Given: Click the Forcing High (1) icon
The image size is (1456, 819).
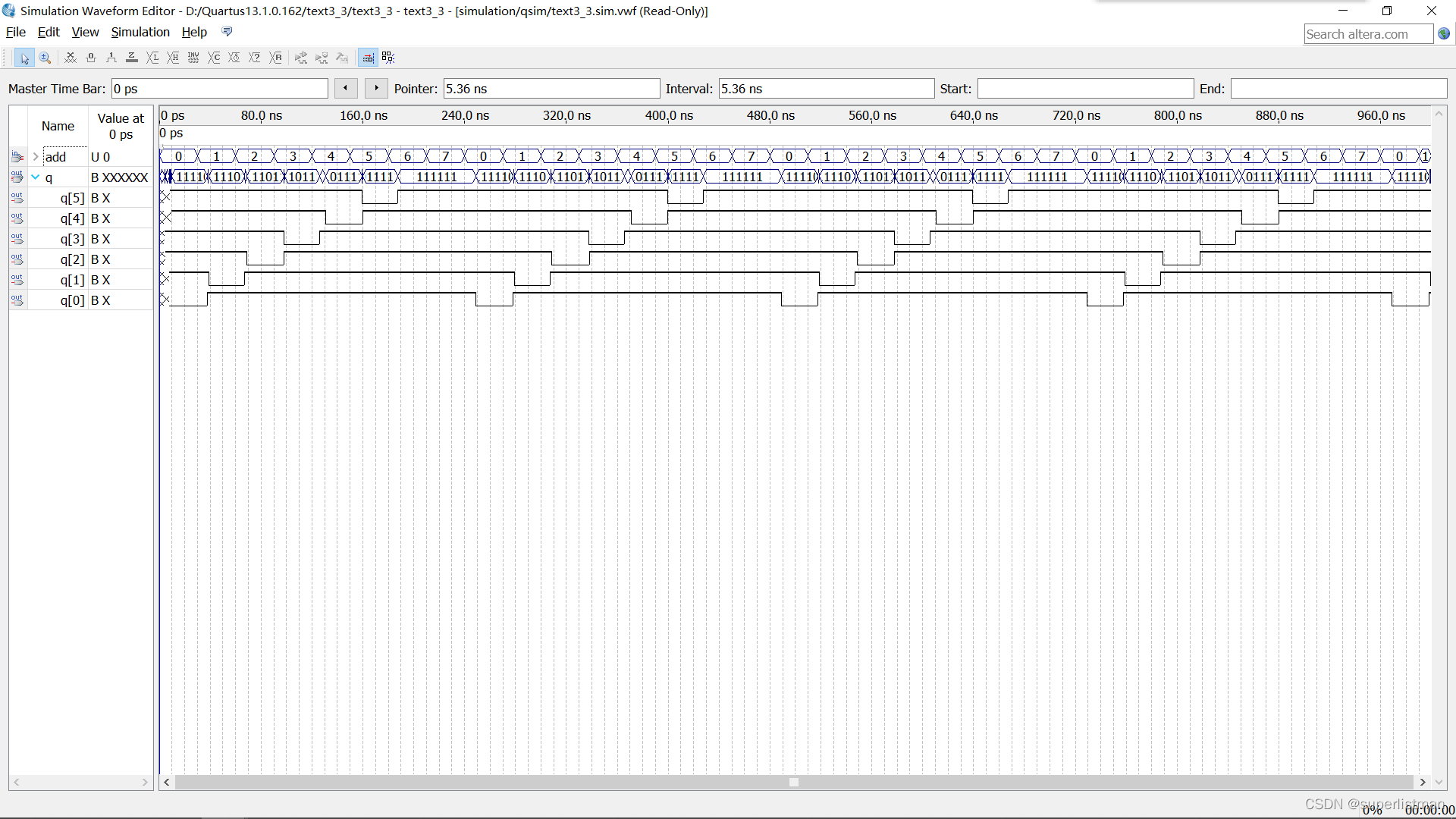Looking at the screenshot, I should click(111, 58).
